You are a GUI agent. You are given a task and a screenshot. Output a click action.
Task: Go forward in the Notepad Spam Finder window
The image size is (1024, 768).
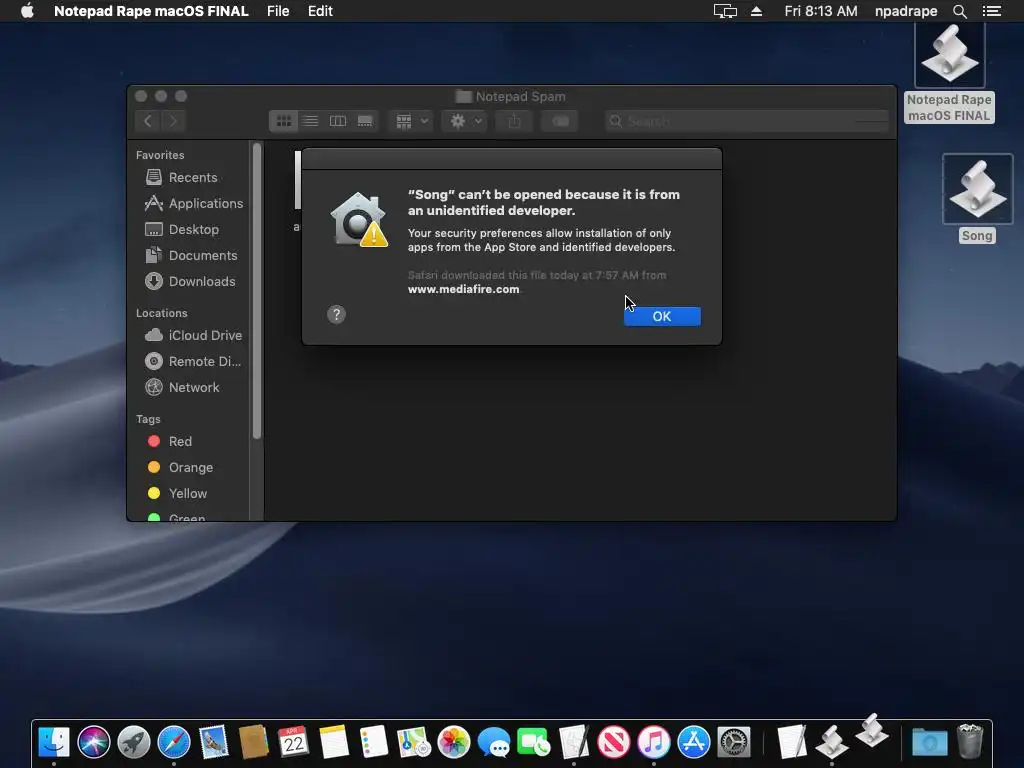173,121
